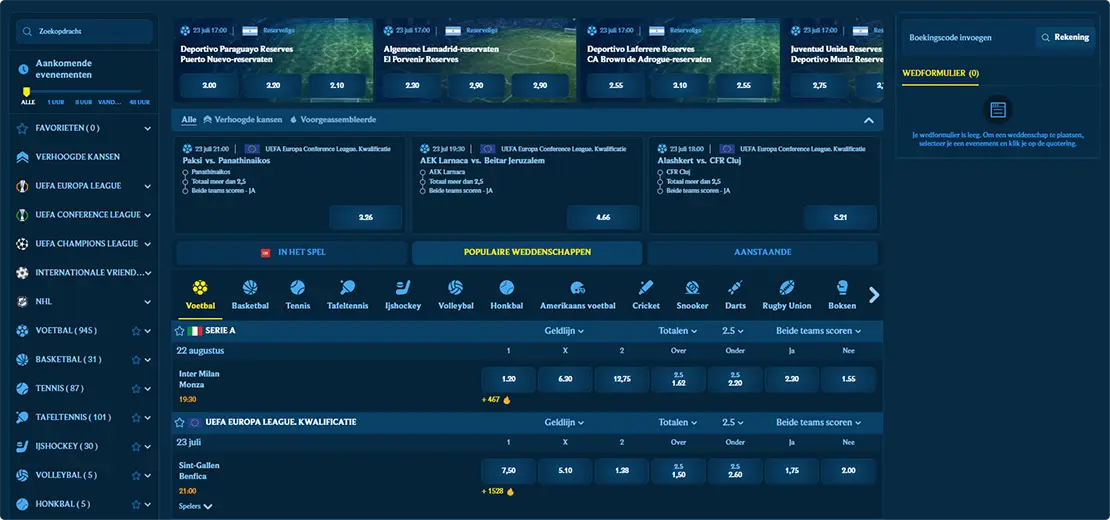Choose the Tafeltennis sport icon

347,295
